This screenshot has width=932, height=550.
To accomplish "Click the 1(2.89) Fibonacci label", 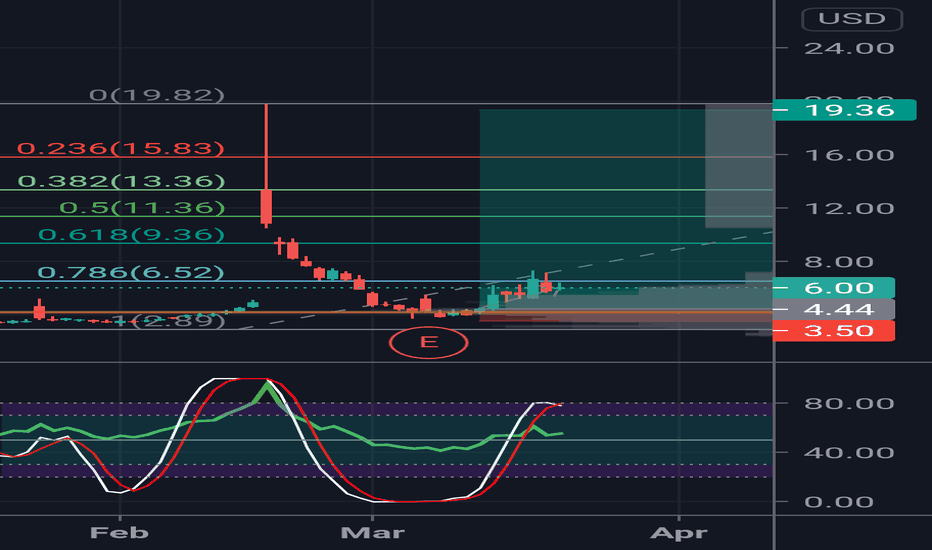I will (x=169, y=322).
